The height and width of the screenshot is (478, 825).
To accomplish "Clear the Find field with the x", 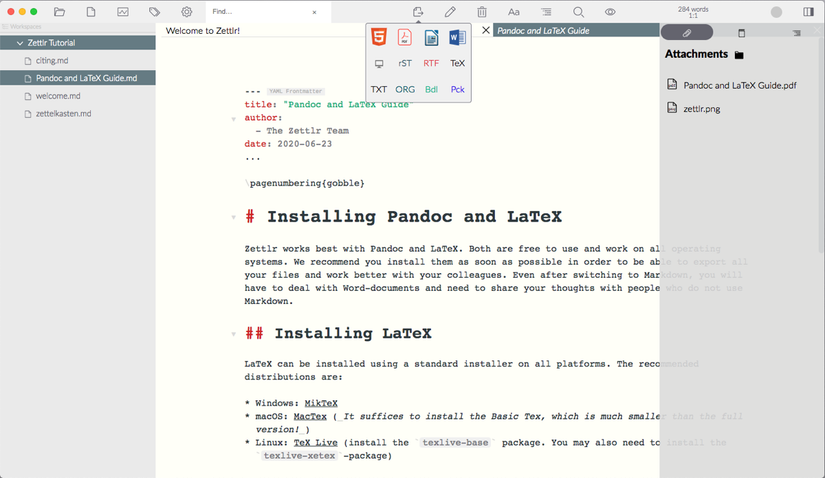I will (x=315, y=12).
